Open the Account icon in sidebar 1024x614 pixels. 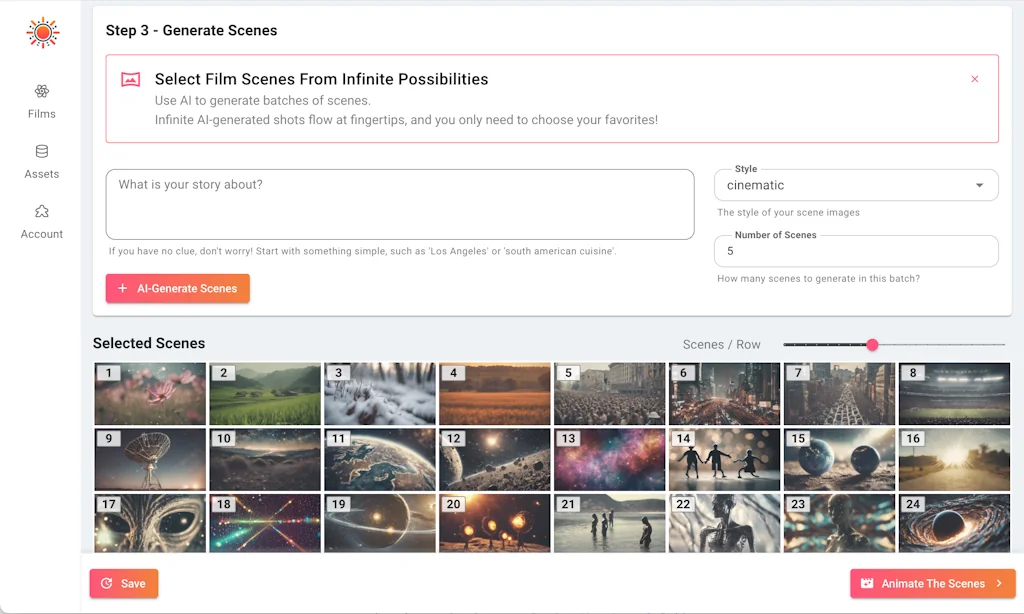click(x=42, y=211)
